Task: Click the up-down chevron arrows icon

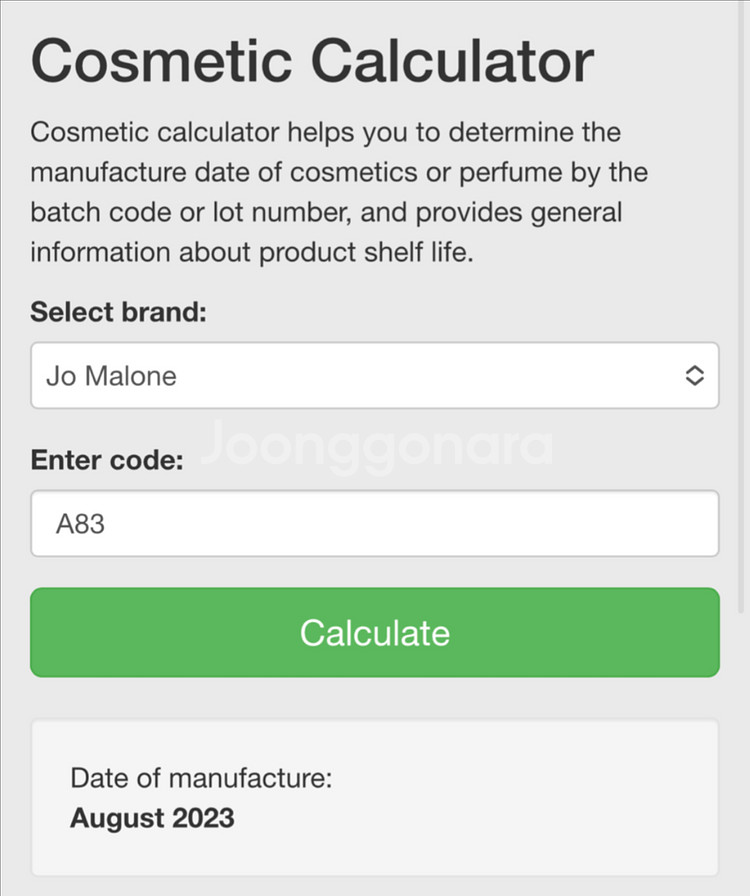Action: (x=694, y=376)
